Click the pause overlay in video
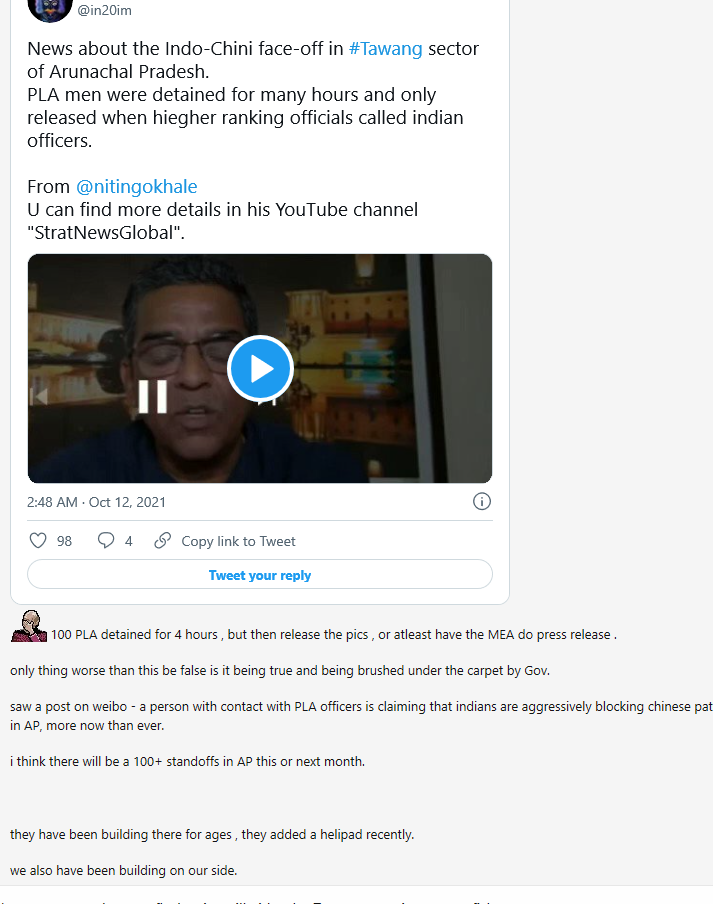 tap(153, 396)
